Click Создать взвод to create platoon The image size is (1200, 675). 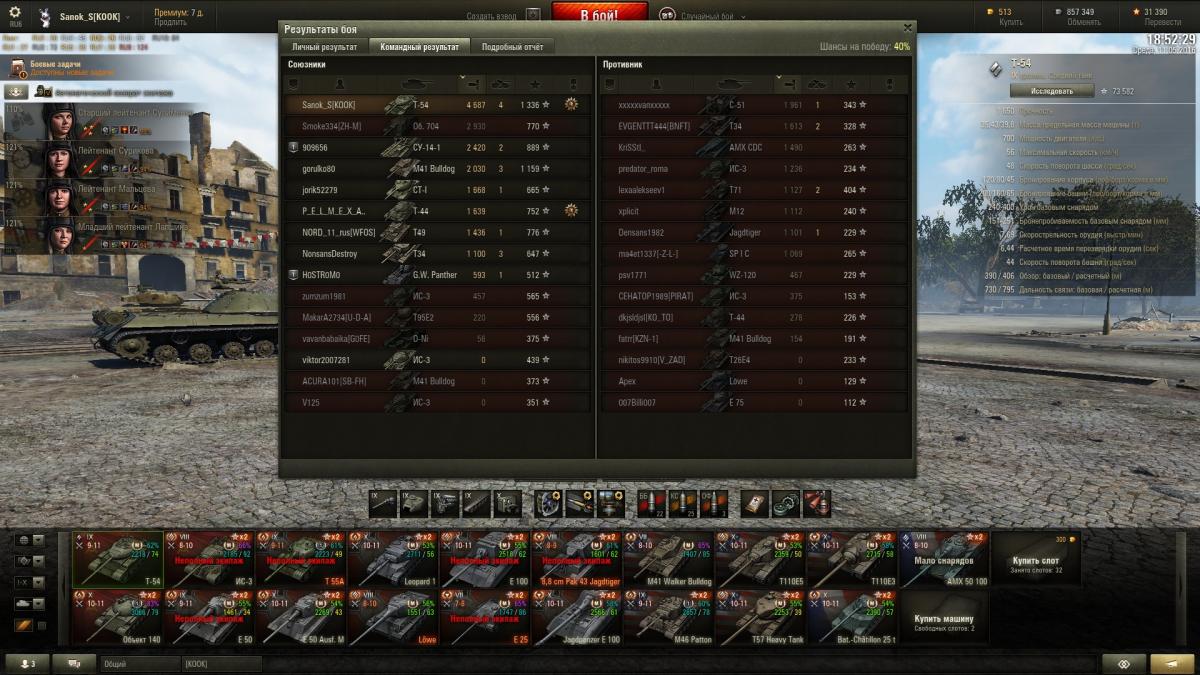point(492,16)
